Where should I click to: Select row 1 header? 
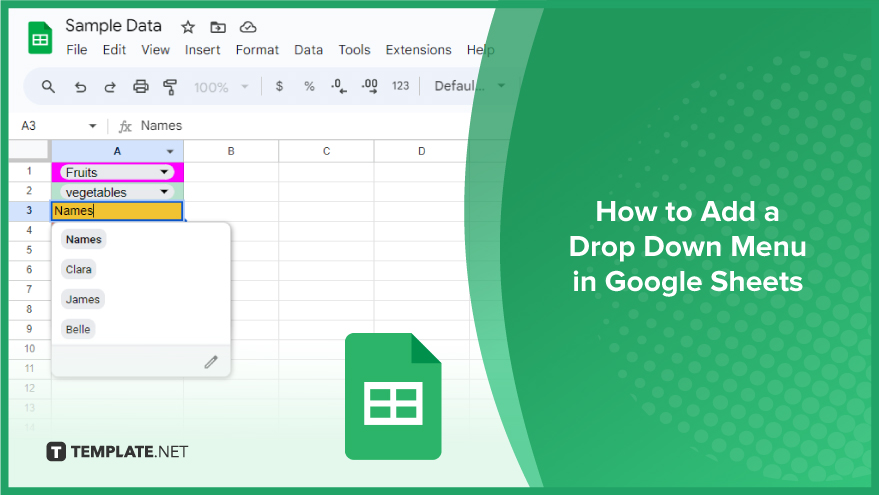click(29, 172)
